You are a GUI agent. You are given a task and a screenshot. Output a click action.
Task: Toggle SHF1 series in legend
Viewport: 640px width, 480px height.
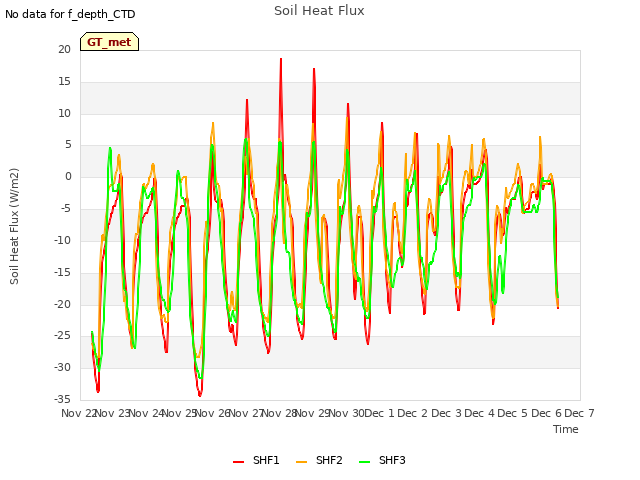pyautogui.click(x=256, y=460)
